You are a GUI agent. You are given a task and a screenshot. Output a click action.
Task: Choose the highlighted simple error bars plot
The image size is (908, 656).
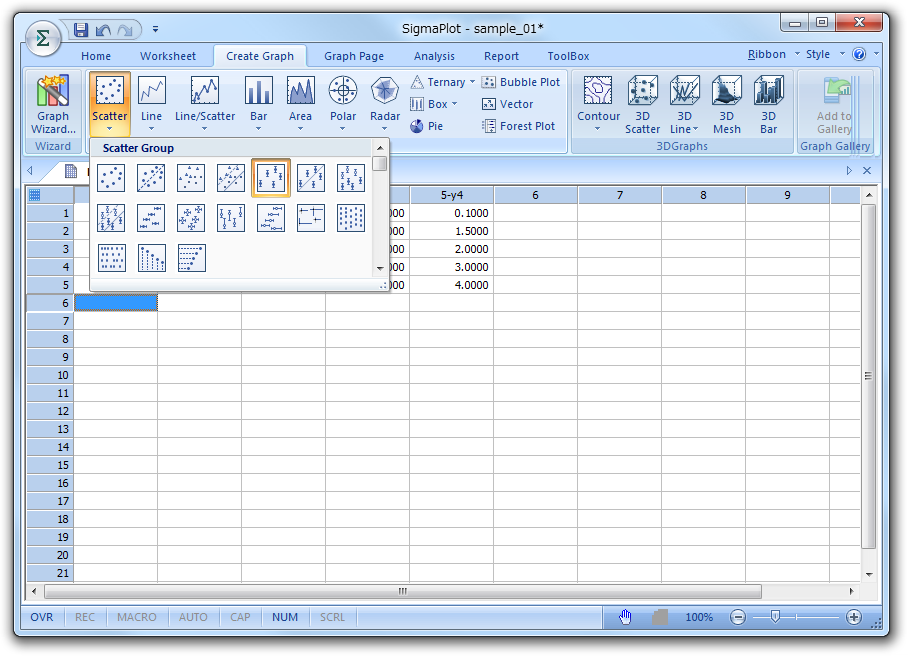[271, 178]
